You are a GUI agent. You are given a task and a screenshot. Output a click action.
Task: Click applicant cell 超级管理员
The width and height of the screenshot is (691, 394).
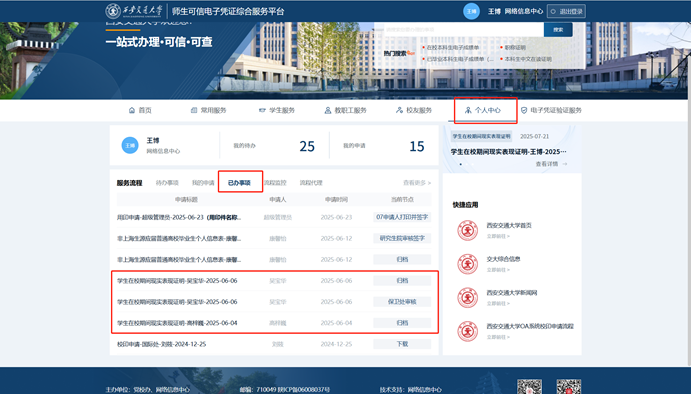point(278,217)
